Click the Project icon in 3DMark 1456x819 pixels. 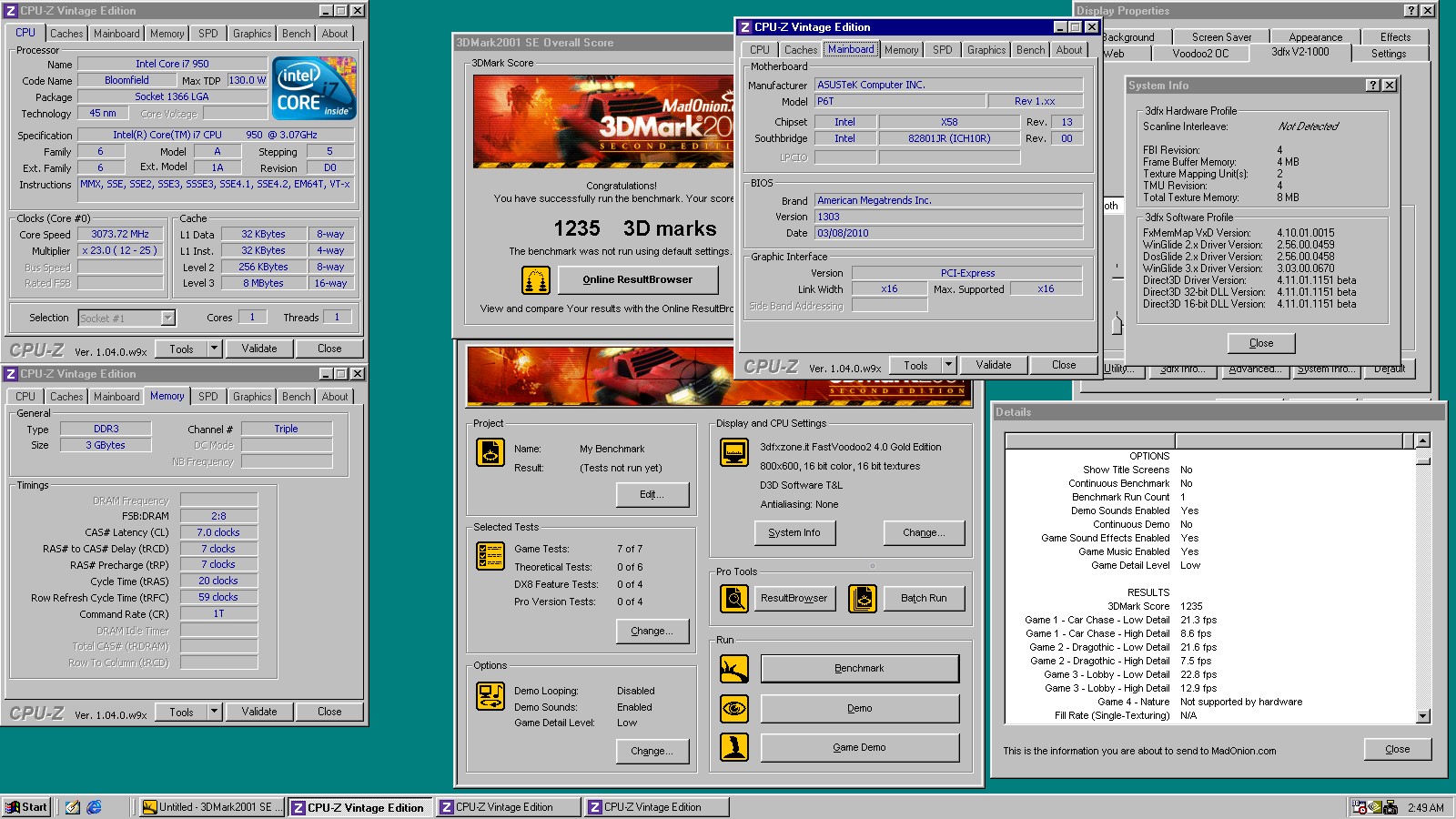(x=490, y=452)
